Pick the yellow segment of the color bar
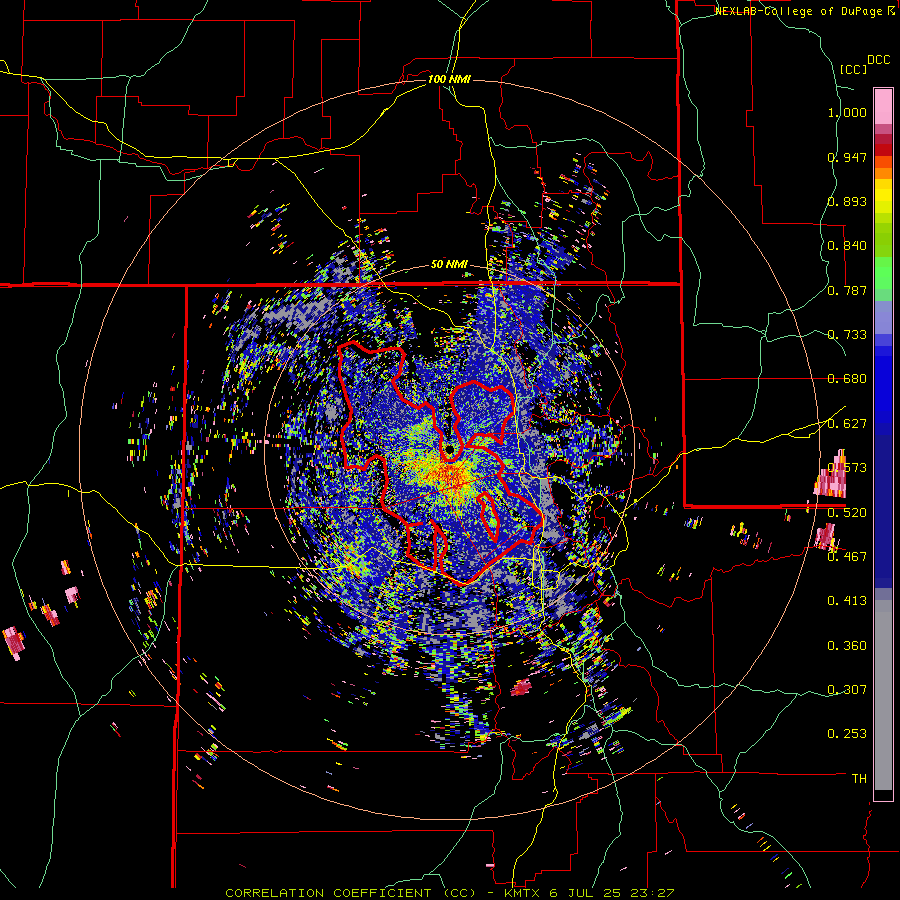Image resolution: width=900 pixels, height=900 pixels. click(883, 197)
